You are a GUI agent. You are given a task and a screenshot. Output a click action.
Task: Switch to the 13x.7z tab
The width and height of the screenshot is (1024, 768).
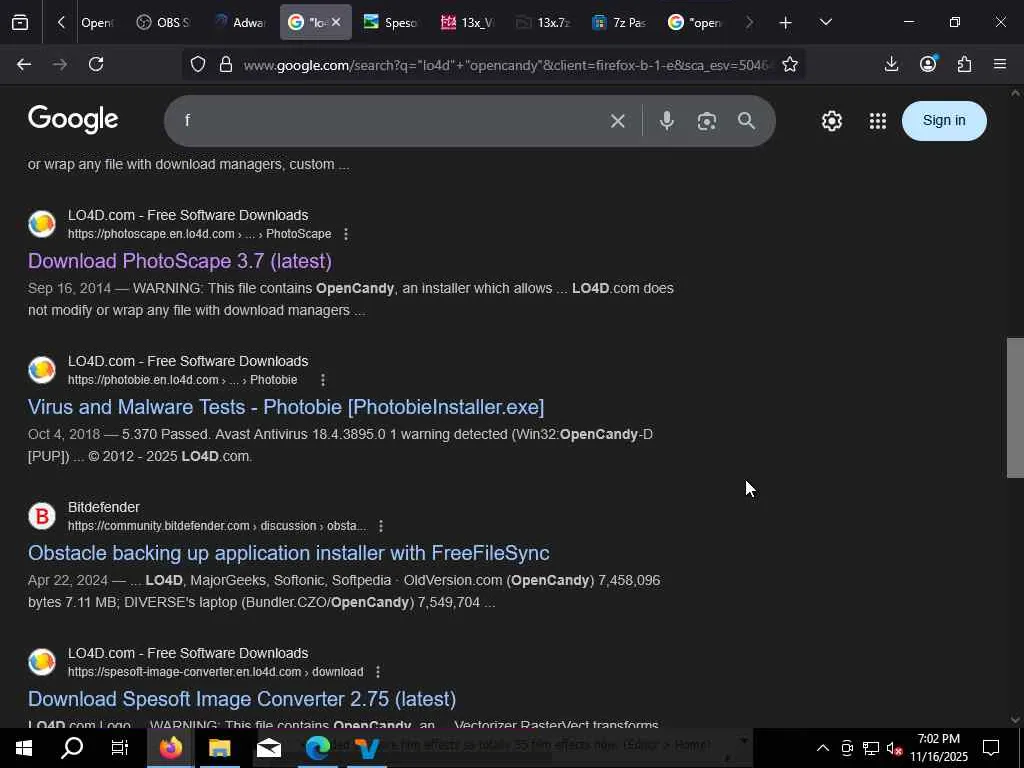coord(543,22)
